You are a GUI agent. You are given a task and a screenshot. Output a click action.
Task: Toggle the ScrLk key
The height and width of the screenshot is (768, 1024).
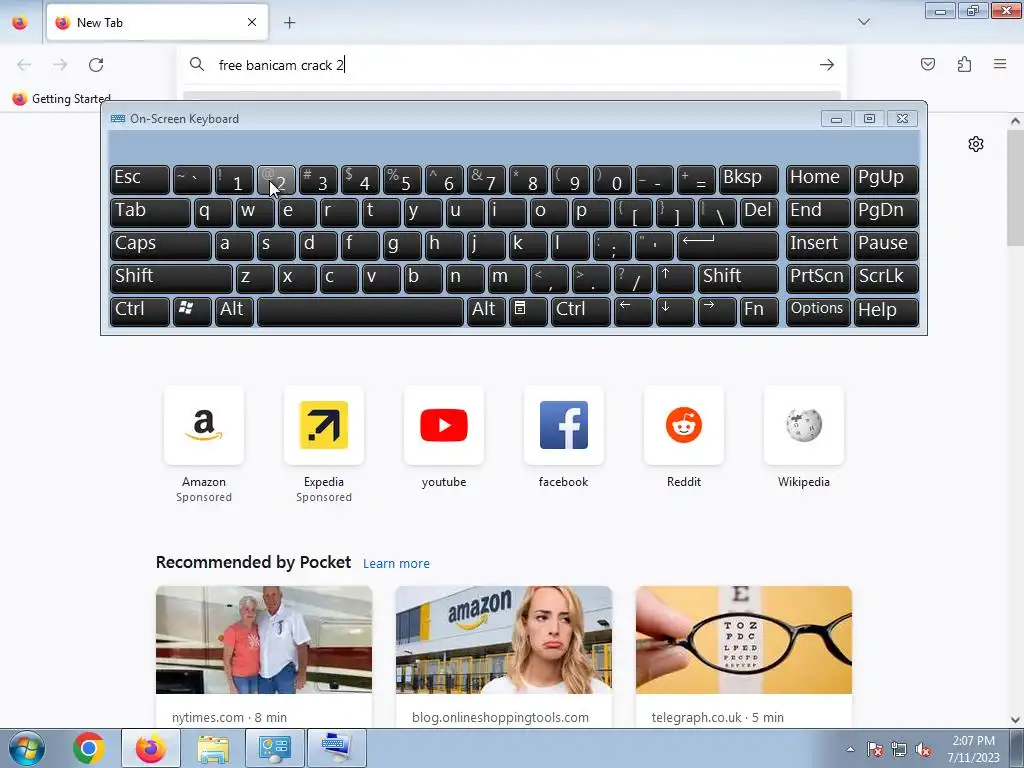pyautogui.click(x=886, y=278)
